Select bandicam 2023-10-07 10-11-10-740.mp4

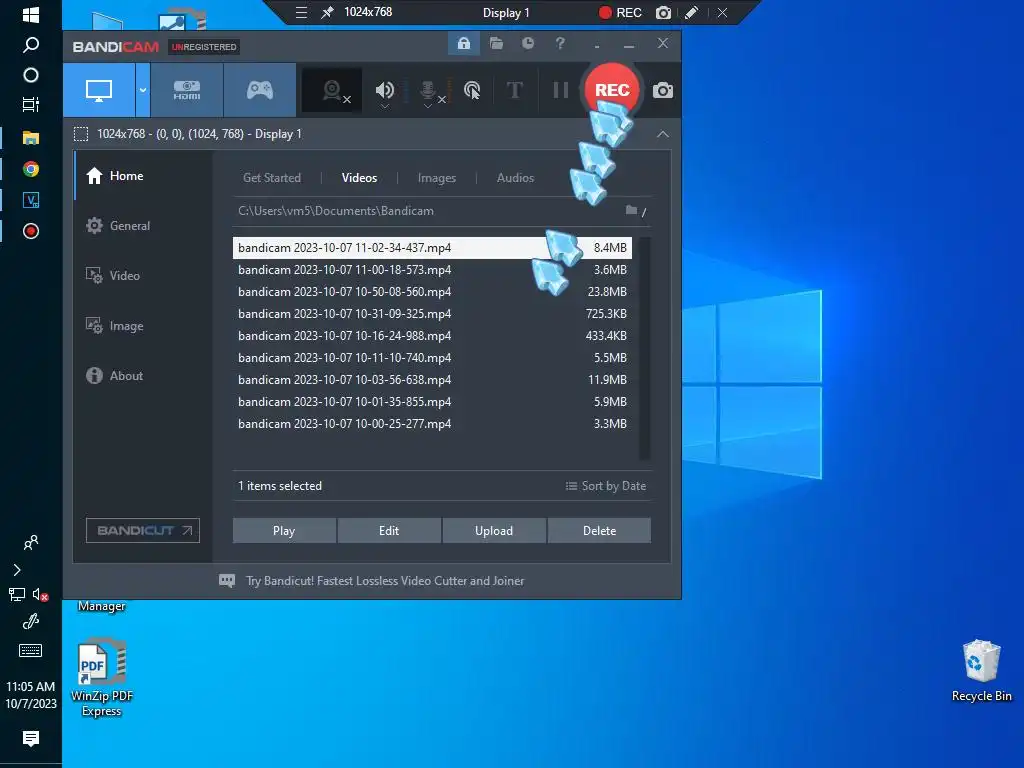432,358
